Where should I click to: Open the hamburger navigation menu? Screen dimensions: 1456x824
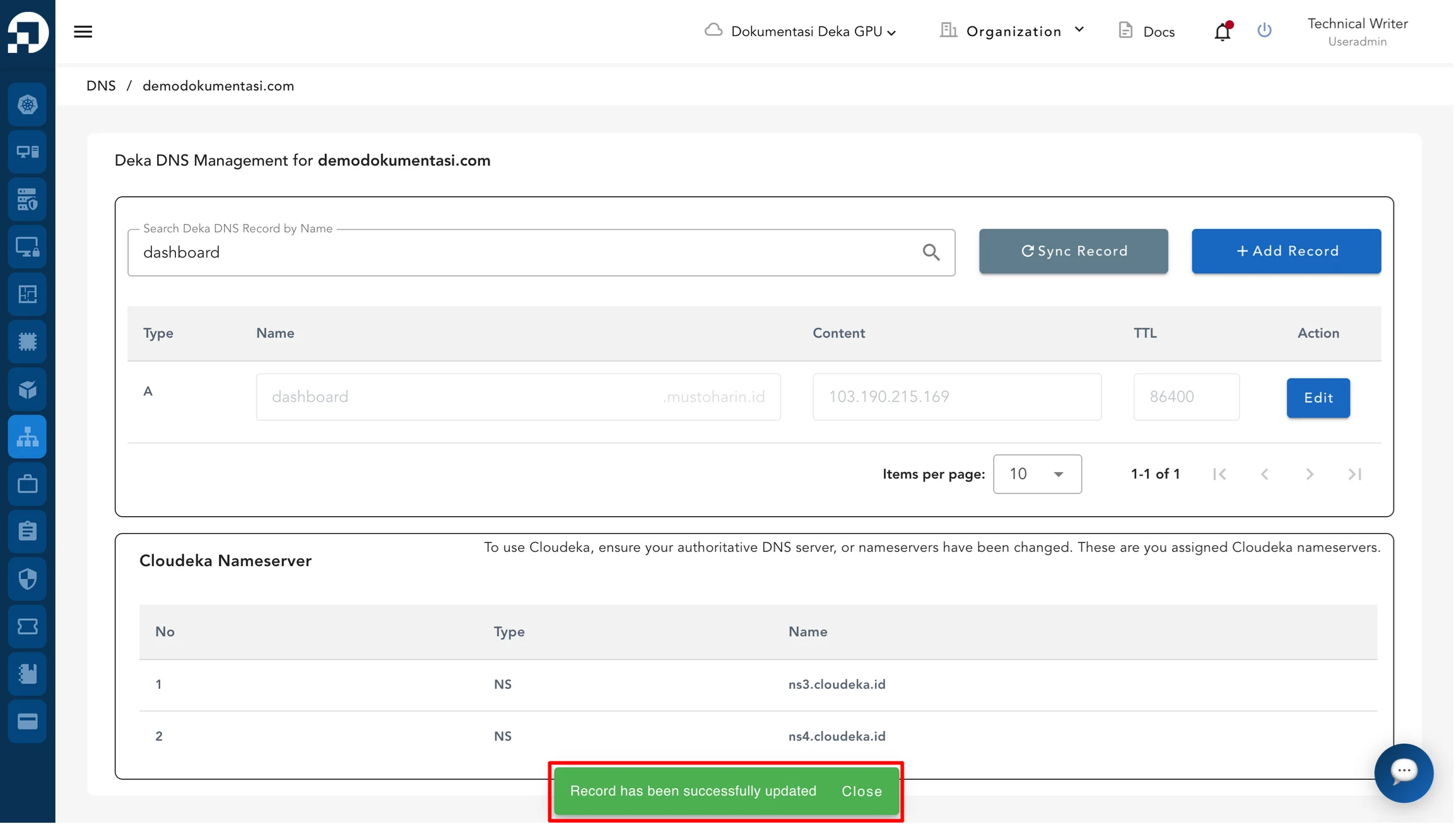coord(83,32)
